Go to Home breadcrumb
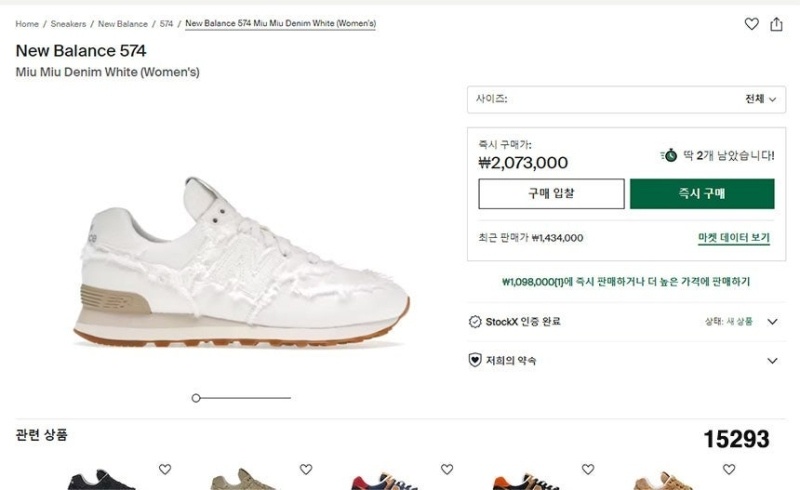 click(x=27, y=24)
